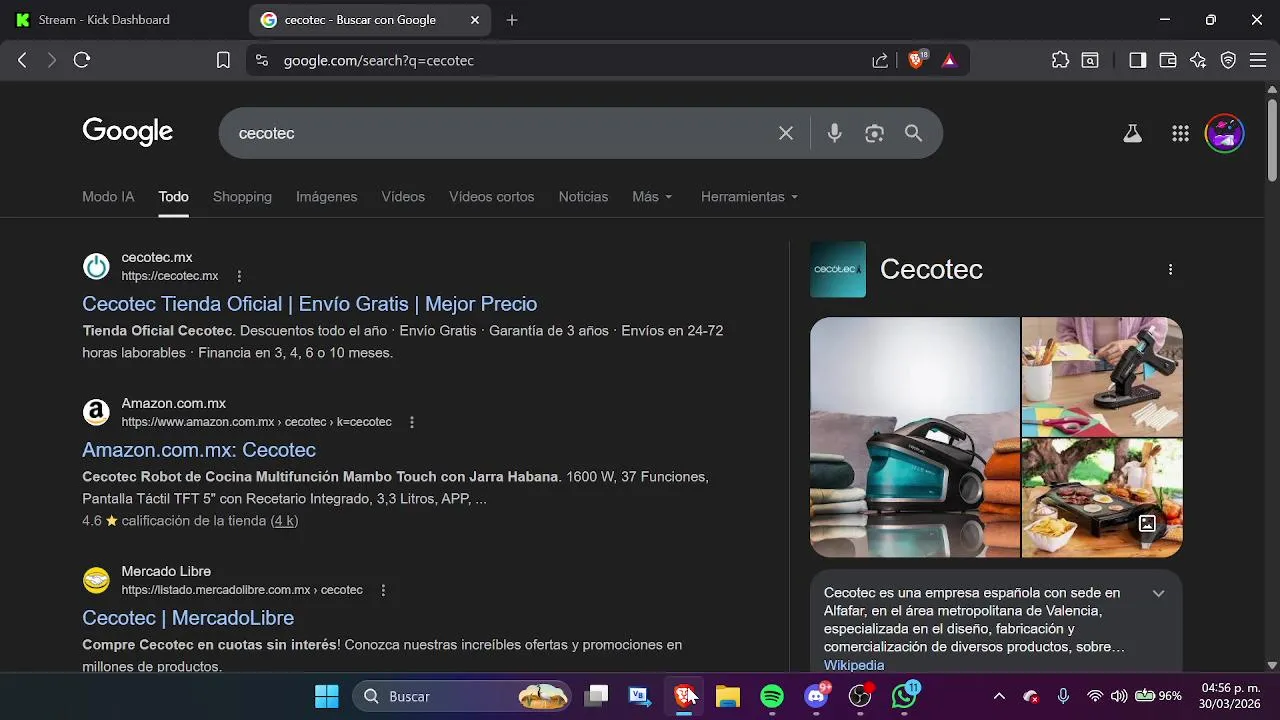Open Discord from the taskbar
The width and height of the screenshot is (1280, 720).
point(817,696)
